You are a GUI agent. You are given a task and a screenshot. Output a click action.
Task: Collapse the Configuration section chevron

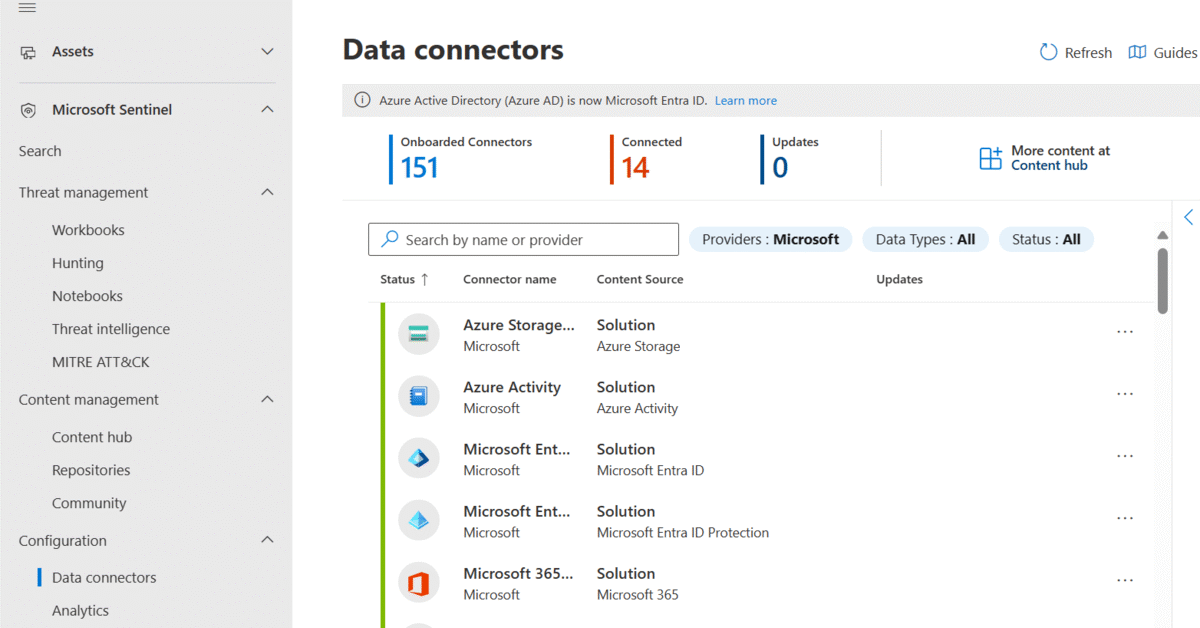coord(267,540)
